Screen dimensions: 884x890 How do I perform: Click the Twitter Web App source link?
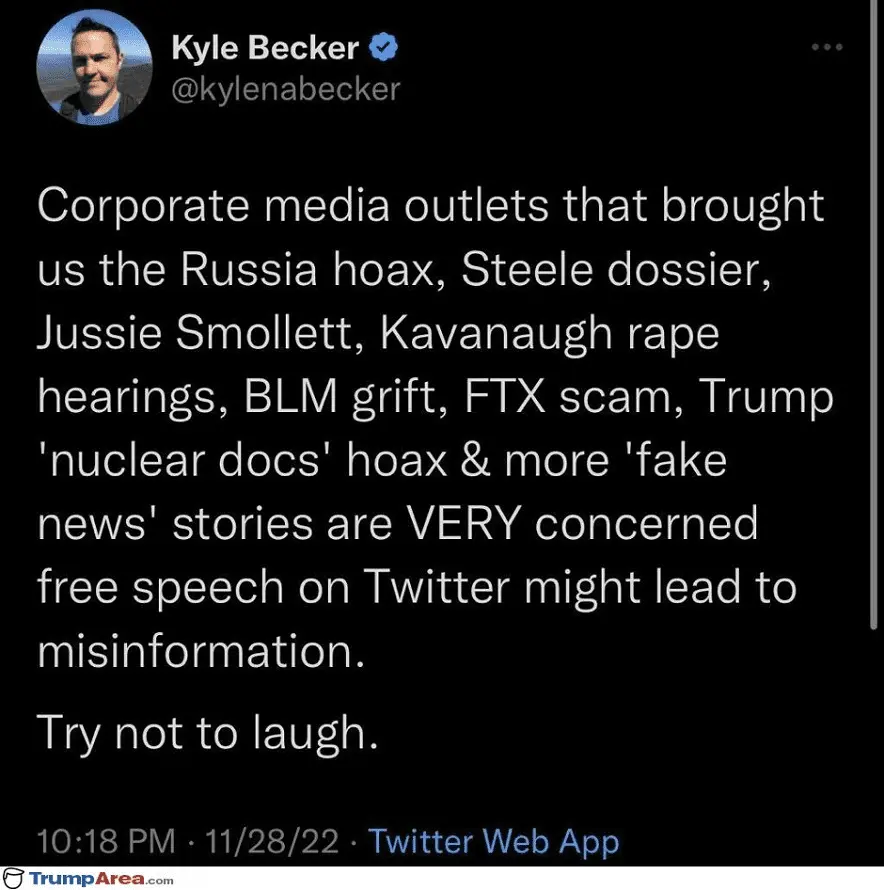(494, 841)
